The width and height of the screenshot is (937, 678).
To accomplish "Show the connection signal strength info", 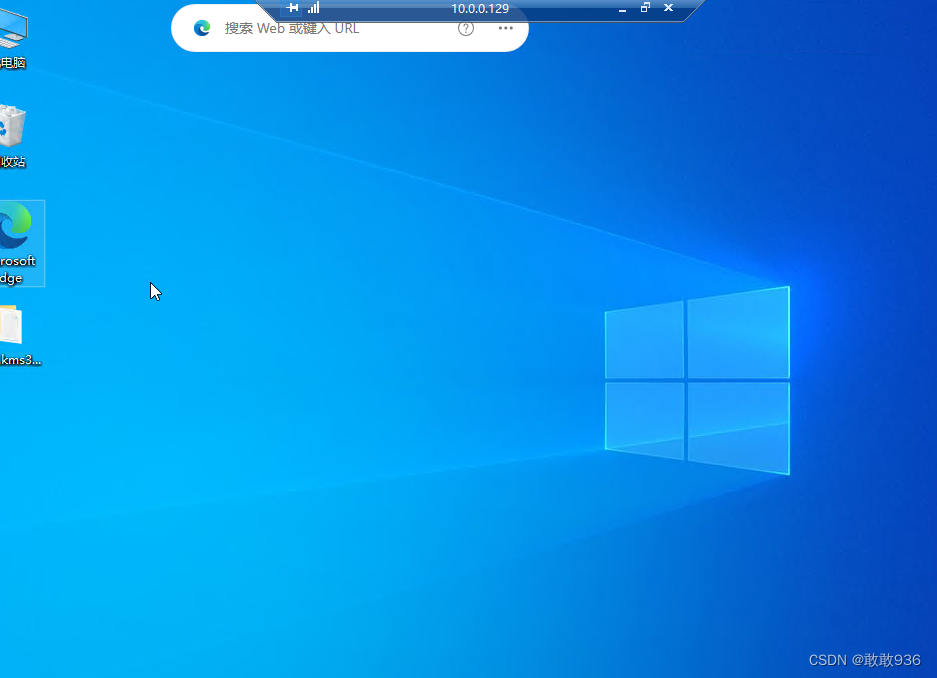I will click(x=314, y=8).
